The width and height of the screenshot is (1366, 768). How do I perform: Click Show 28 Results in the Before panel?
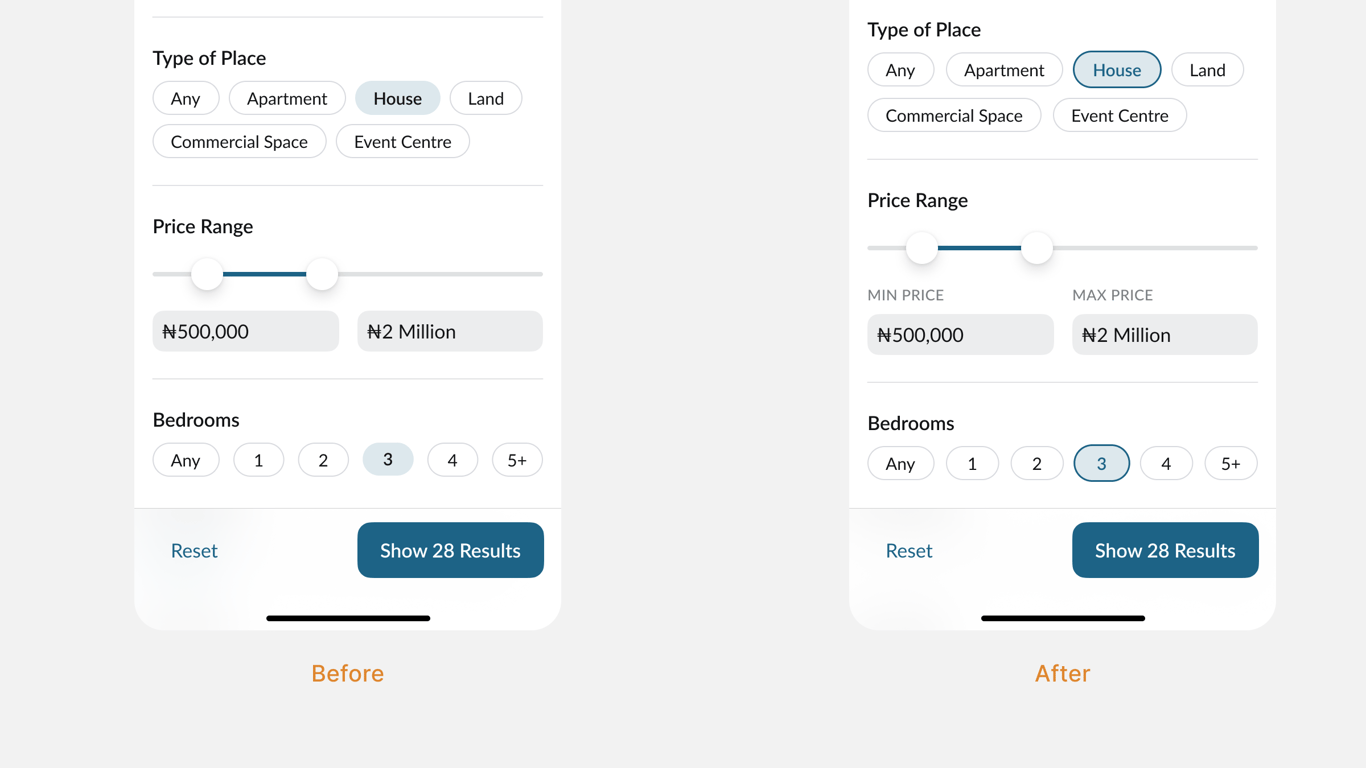pos(450,550)
